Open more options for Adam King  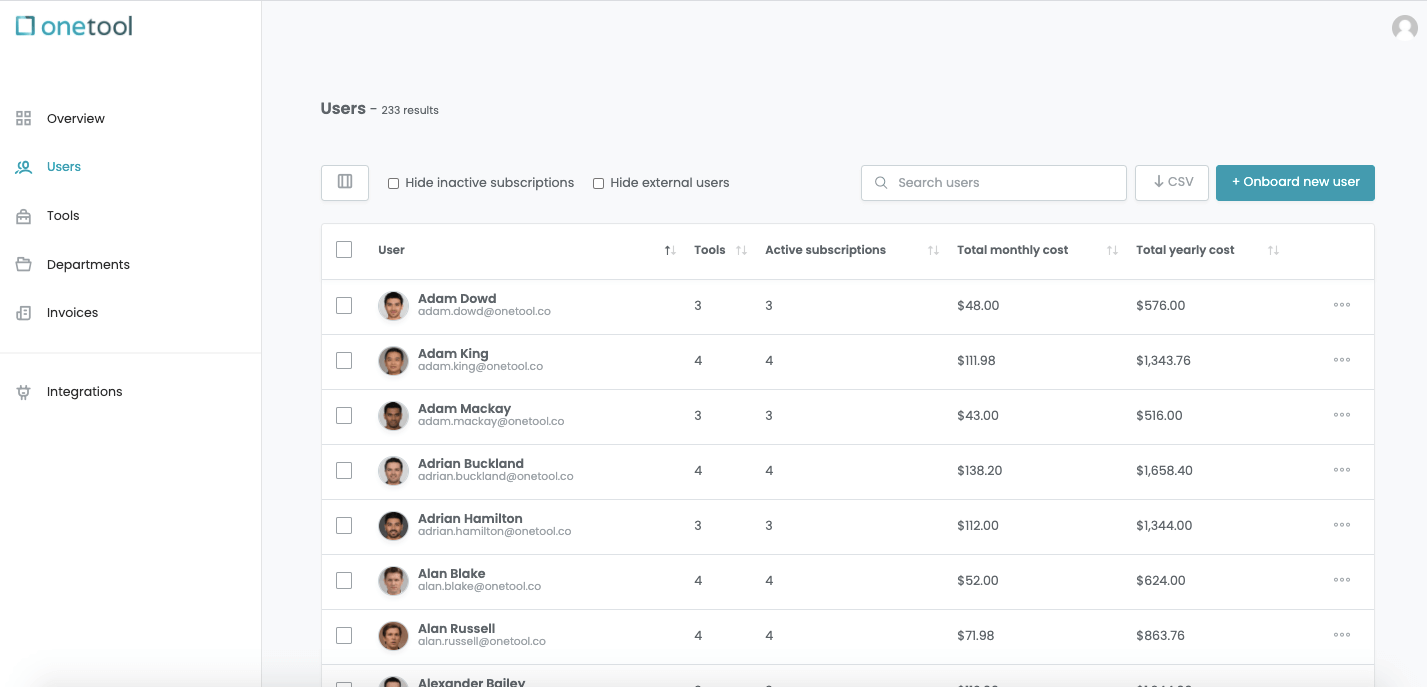pyautogui.click(x=1342, y=360)
